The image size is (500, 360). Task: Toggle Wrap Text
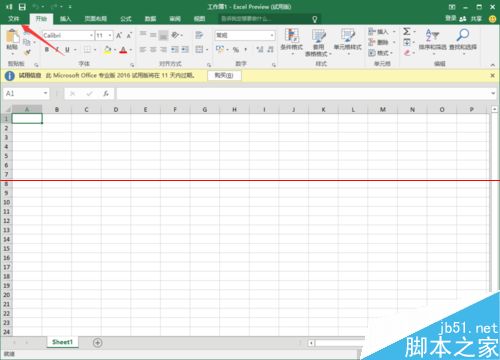[199, 35]
